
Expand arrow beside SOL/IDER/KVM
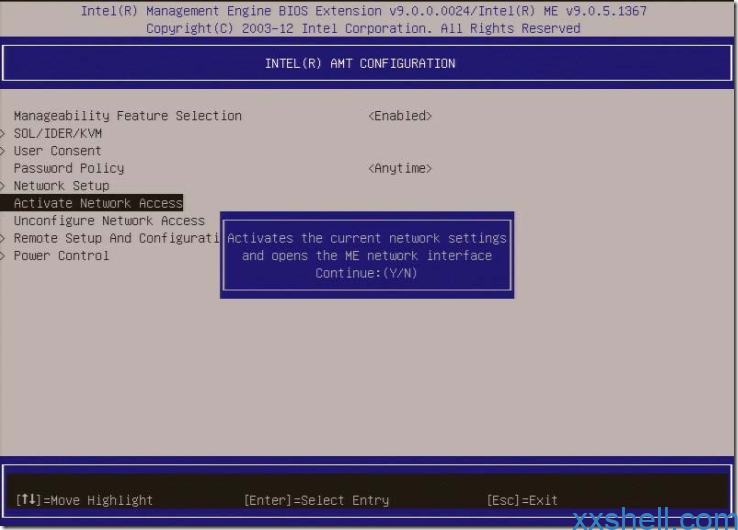click(x=3, y=133)
